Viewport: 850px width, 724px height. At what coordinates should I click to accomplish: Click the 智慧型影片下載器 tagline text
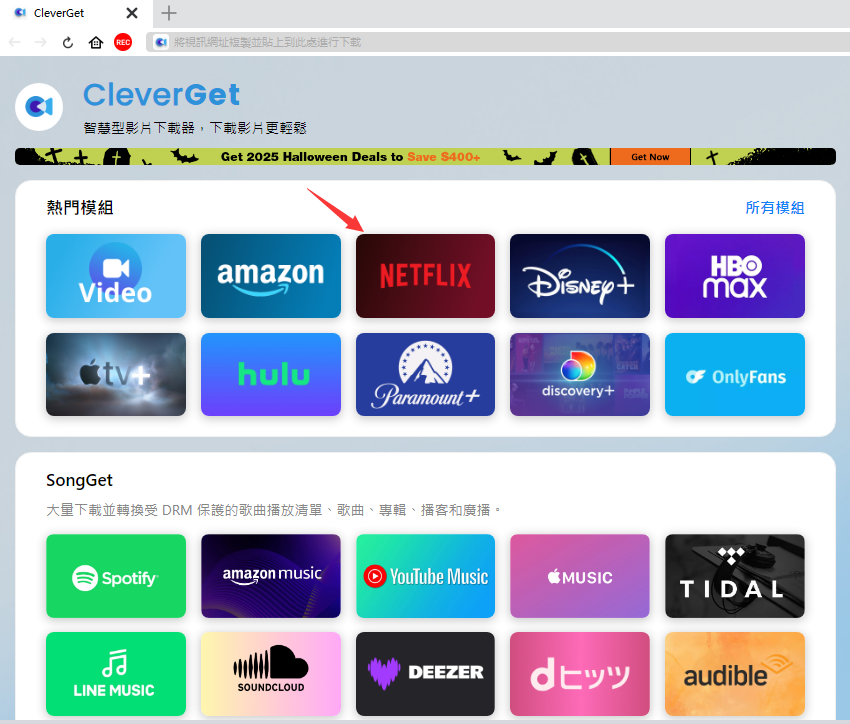click(x=195, y=128)
